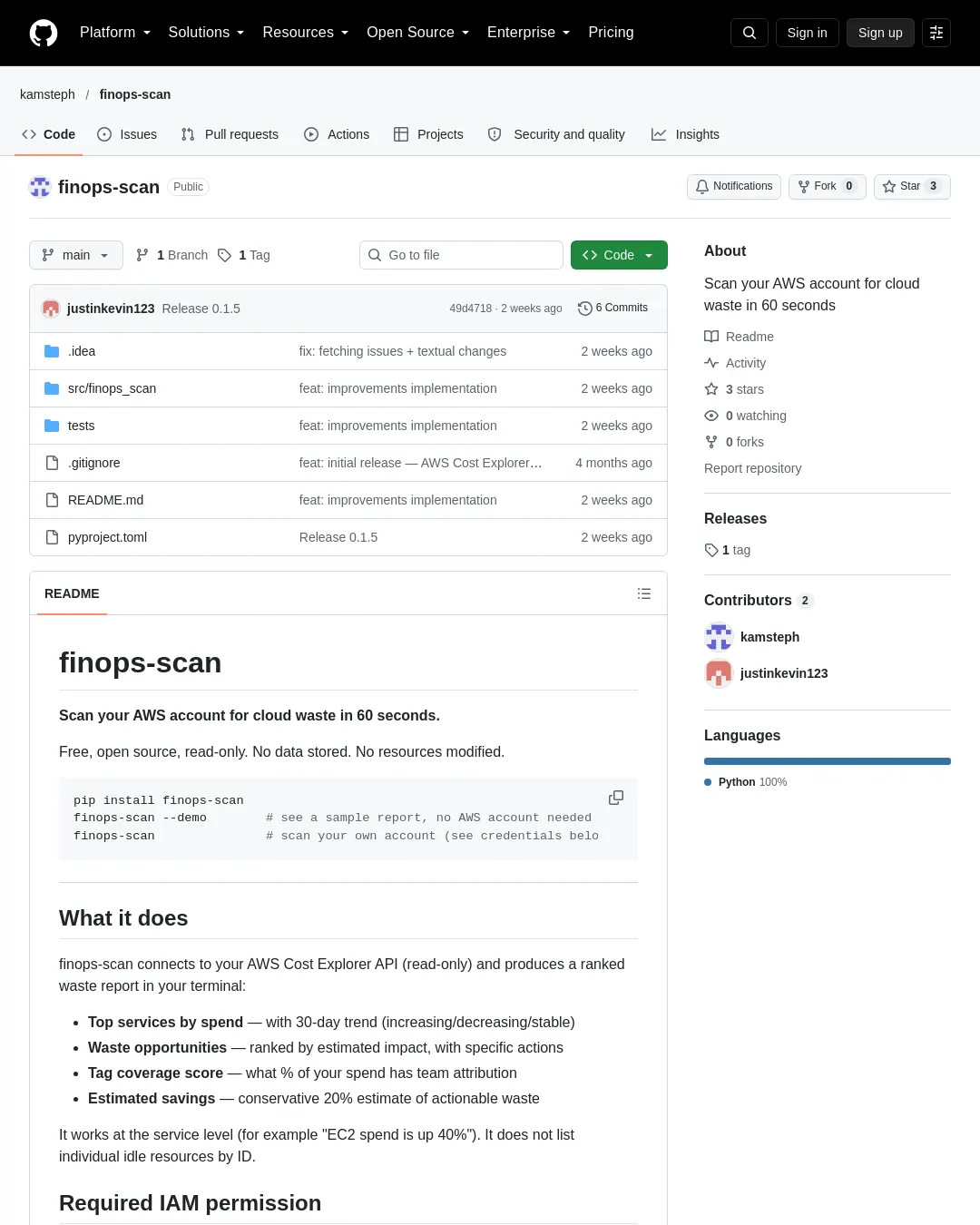This screenshot has width=980, height=1225.
Task: Click the commits history clock icon
Action: pyautogui.click(x=585, y=309)
